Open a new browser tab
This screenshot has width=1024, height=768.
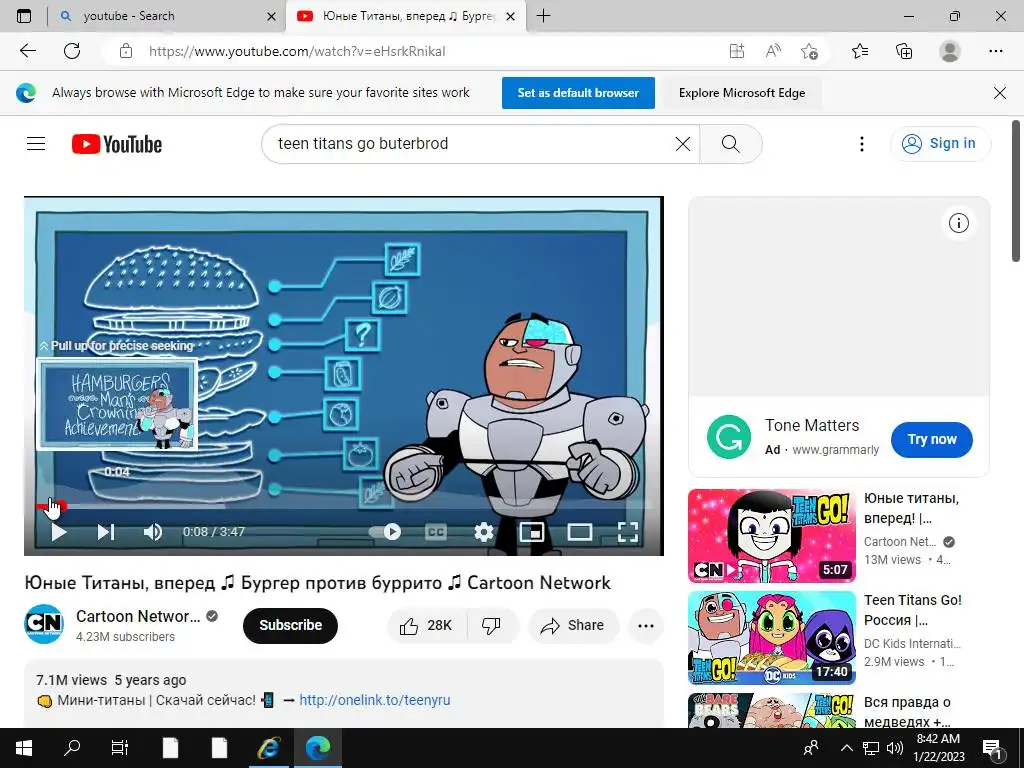coord(543,16)
